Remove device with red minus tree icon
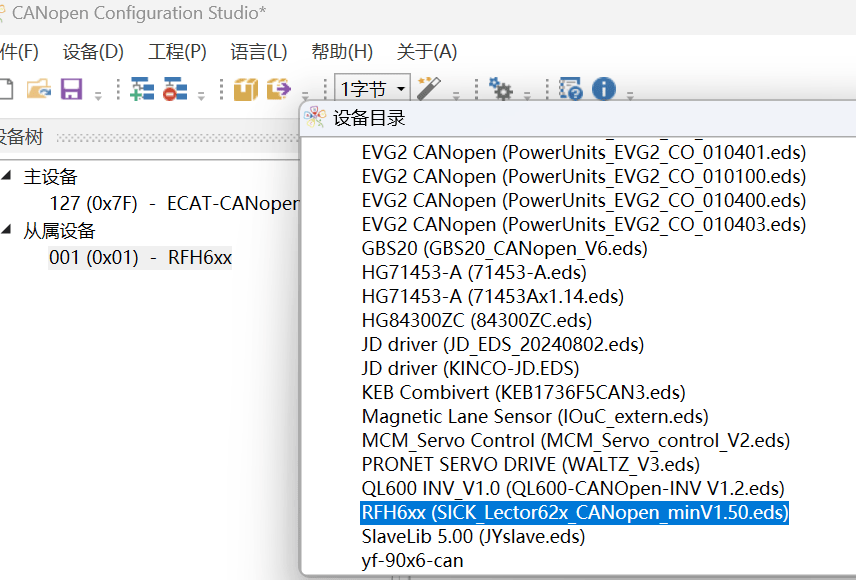This screenshot has width=856, height=580. [175, 88]
